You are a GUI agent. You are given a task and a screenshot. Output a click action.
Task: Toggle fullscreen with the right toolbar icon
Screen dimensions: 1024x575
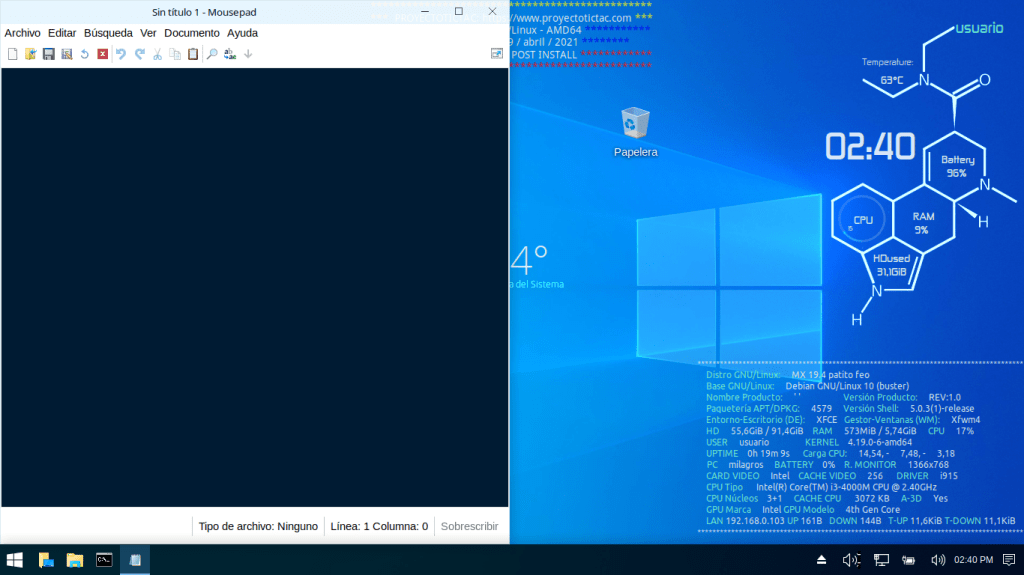(x=496, y=54)
